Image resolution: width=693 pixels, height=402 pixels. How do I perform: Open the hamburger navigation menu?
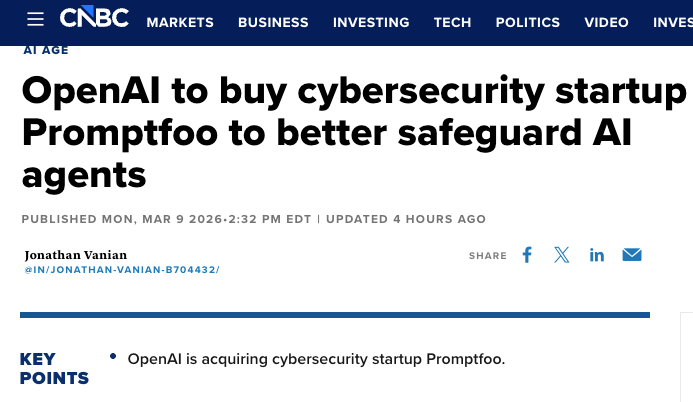pos(36,20)
